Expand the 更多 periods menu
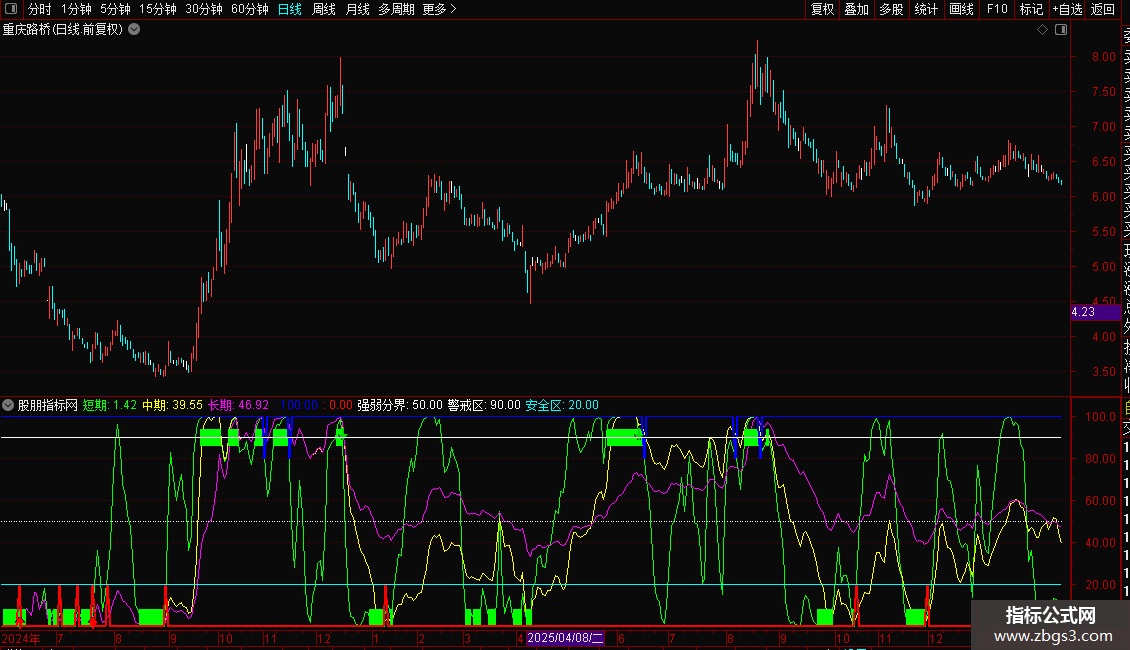Screen dimensions: 1130x650 [x=440, y=9]
